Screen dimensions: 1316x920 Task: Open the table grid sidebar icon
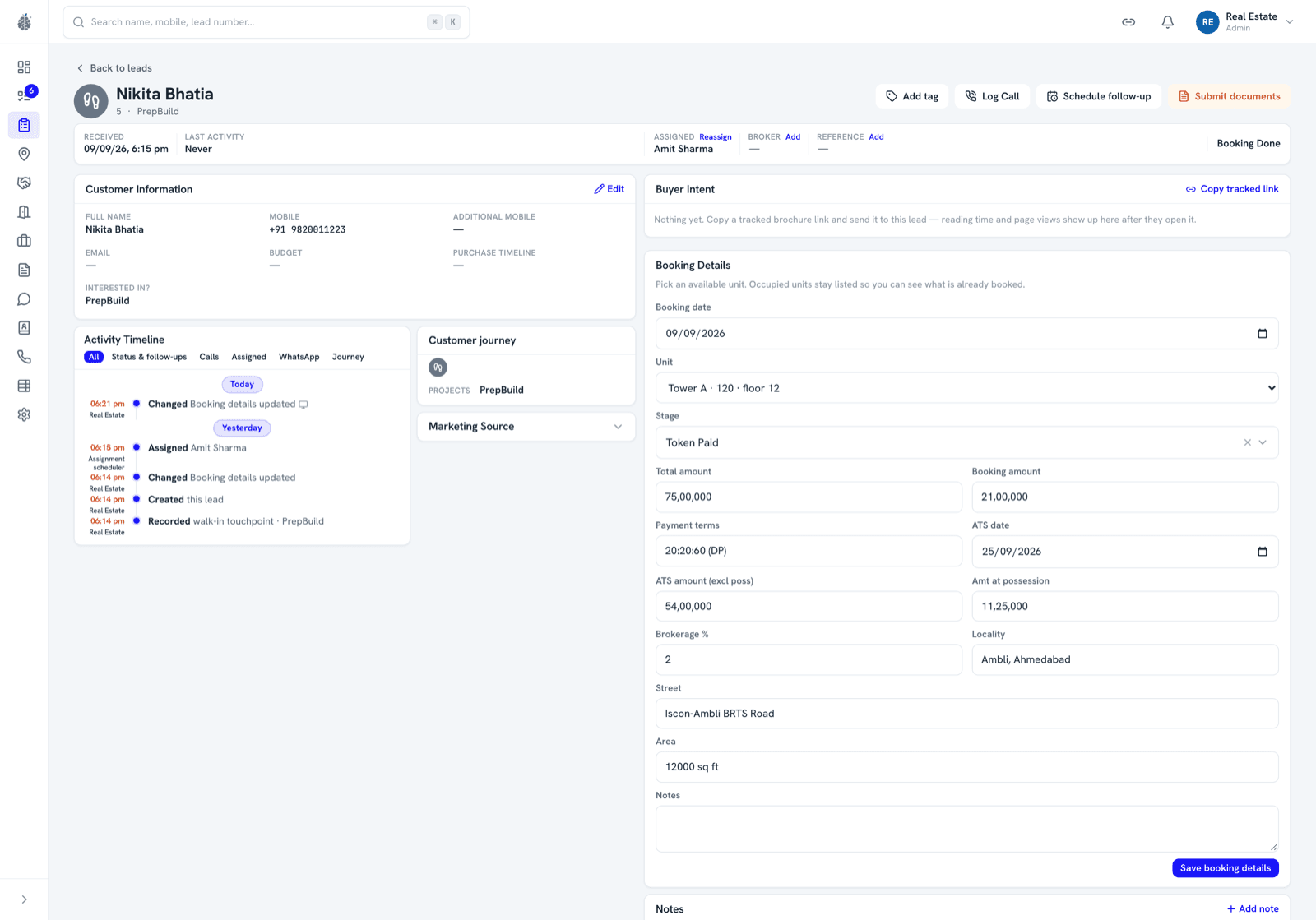coord(24,386)
